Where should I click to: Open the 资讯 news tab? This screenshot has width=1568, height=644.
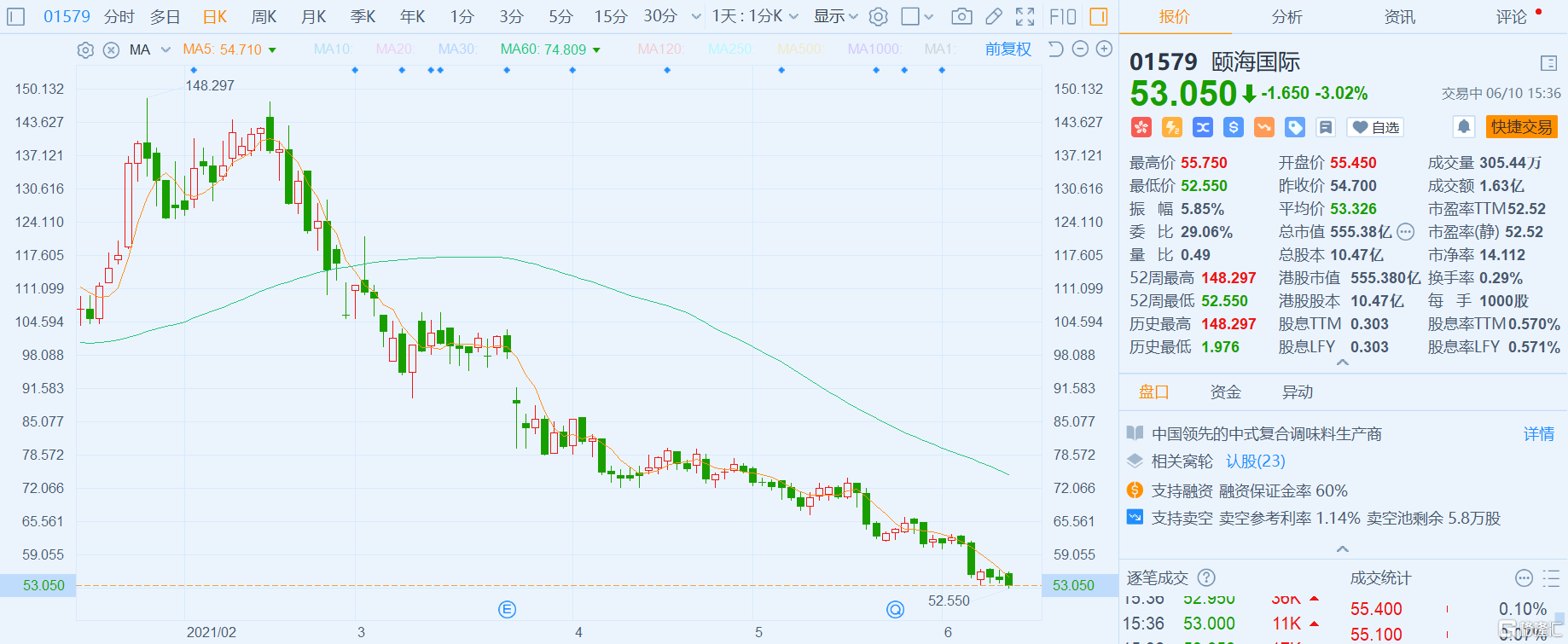point(1399,16)
